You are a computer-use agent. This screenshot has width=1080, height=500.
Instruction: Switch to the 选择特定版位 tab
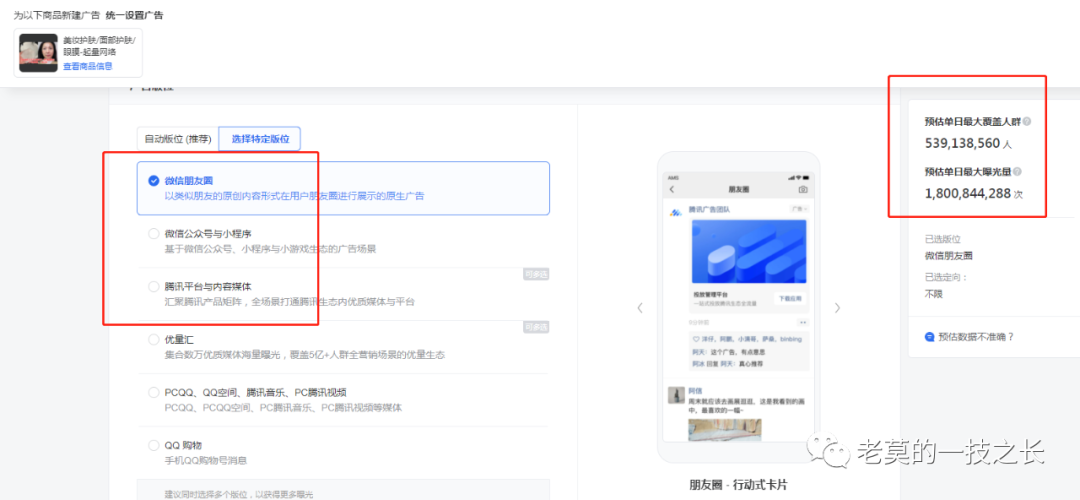[260, 139]
